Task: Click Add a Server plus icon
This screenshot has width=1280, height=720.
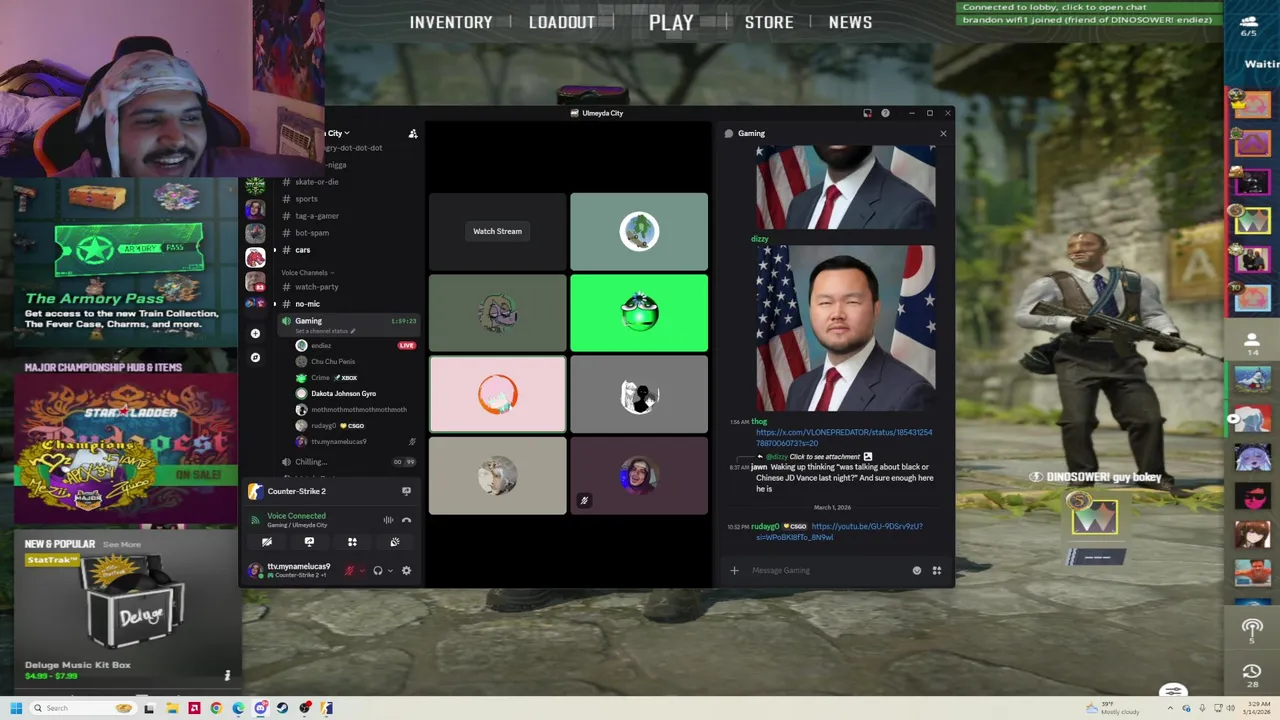Action: point(255,334)
